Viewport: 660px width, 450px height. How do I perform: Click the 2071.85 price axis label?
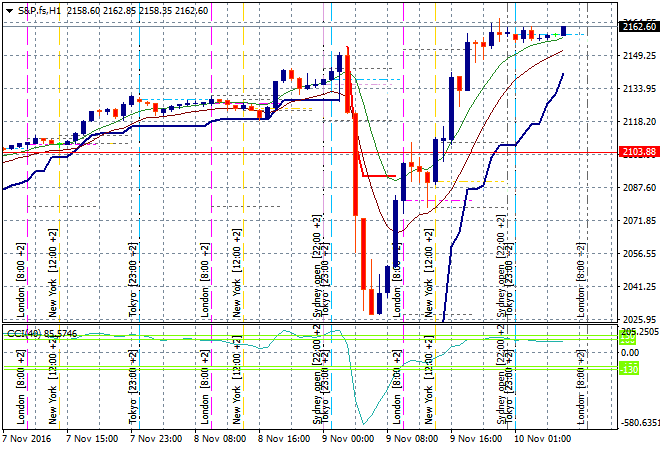[x=639, y=220]
